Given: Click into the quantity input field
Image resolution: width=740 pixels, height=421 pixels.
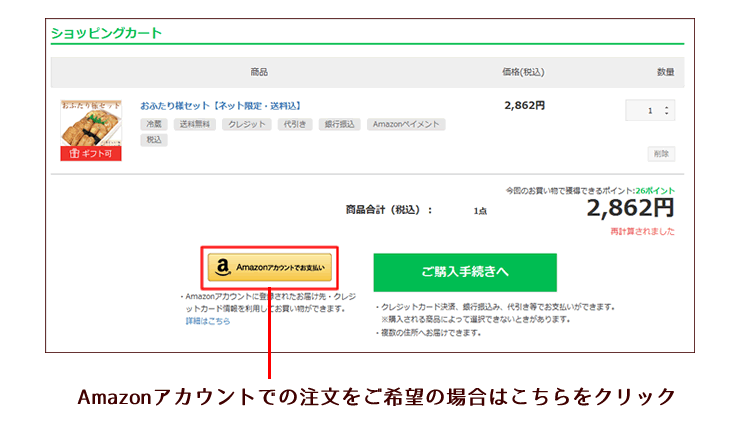Looking at the screenshot, I should [645, 111].
